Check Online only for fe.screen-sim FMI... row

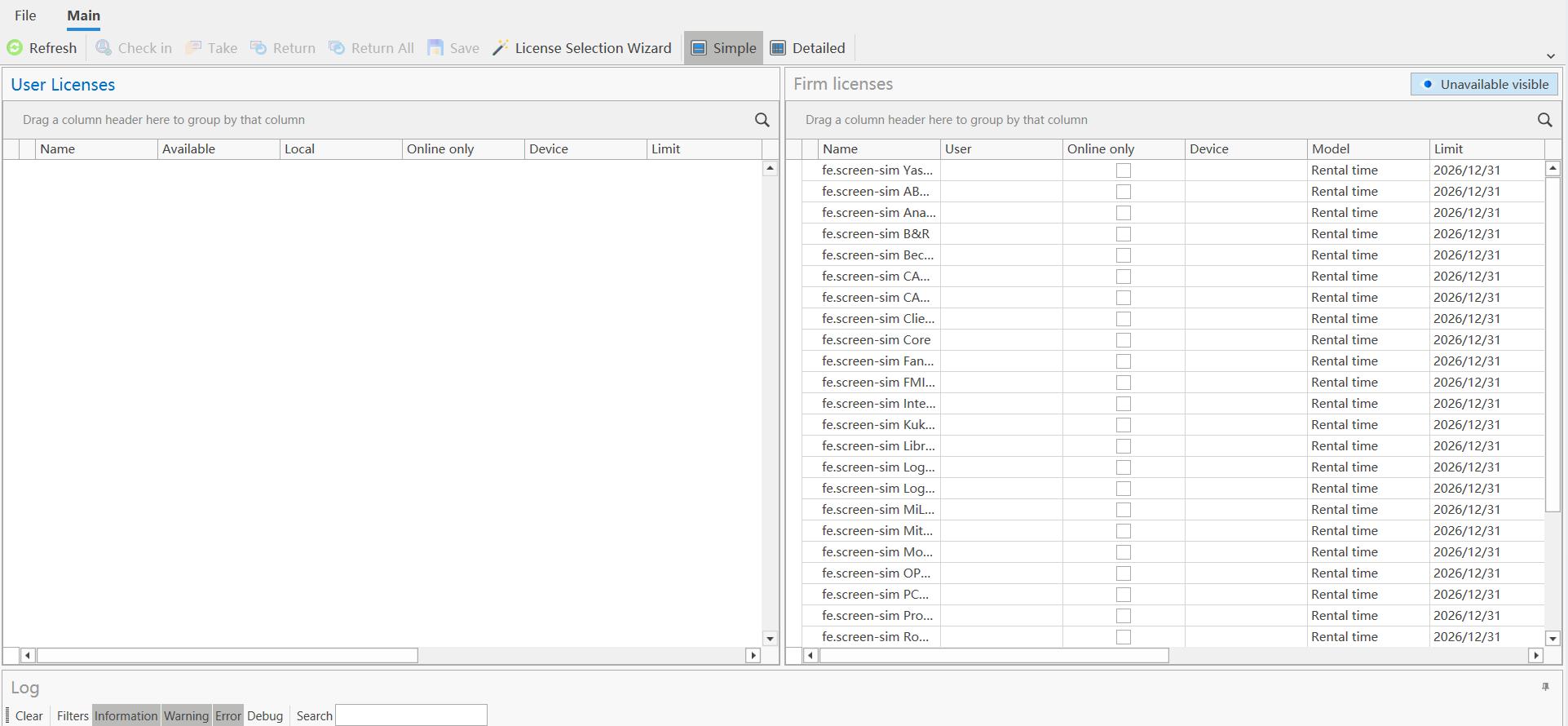[1124, 383]
